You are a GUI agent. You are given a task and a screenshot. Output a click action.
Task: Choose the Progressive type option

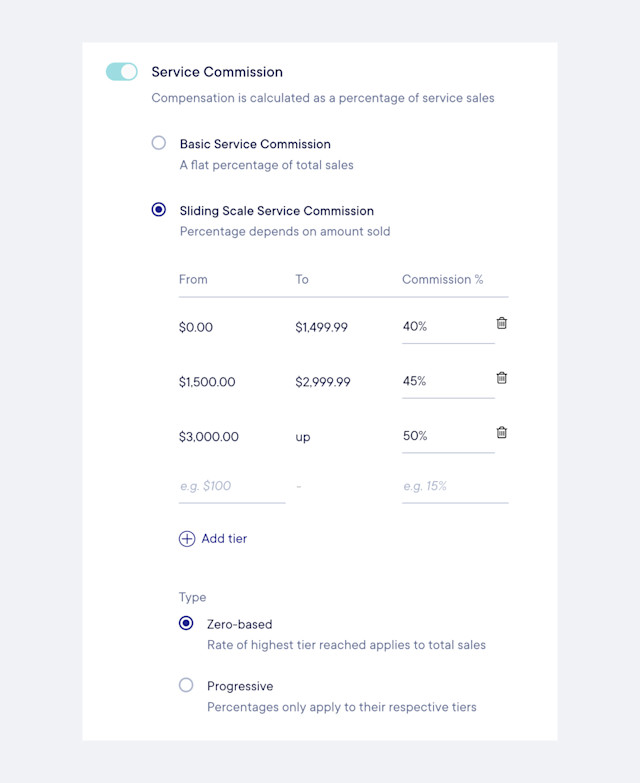tap(186, 685)
